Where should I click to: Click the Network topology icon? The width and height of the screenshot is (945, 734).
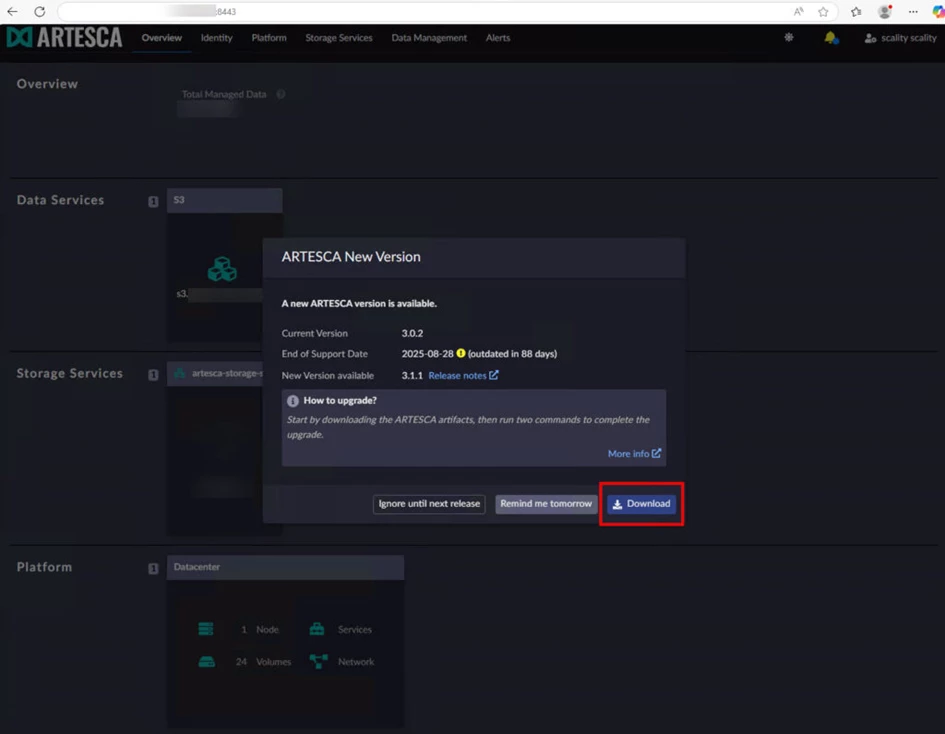click(x=318, y=662)
